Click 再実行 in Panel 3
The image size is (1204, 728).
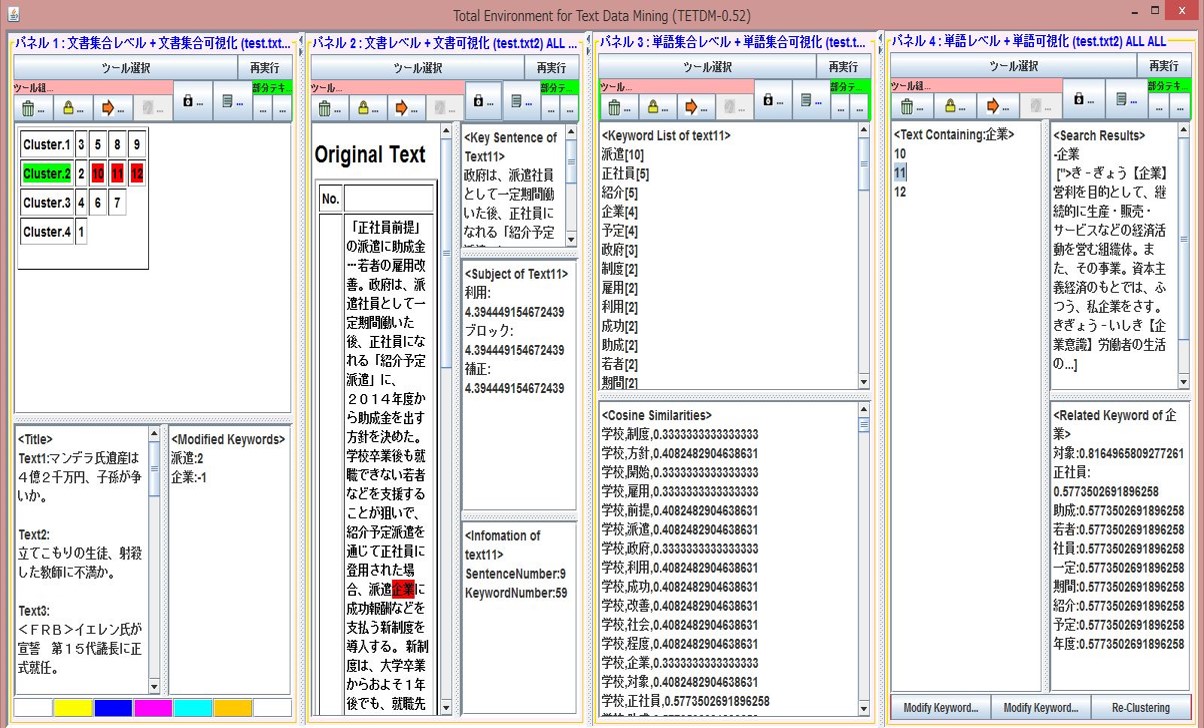coord(844,68)
